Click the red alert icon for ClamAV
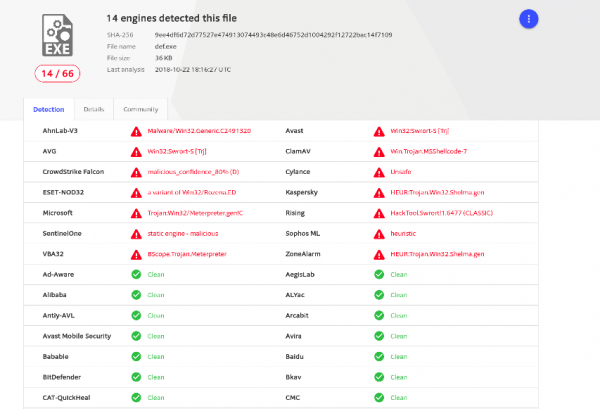Viewport: 600px width, 409px height. click(x=378, y=151)
